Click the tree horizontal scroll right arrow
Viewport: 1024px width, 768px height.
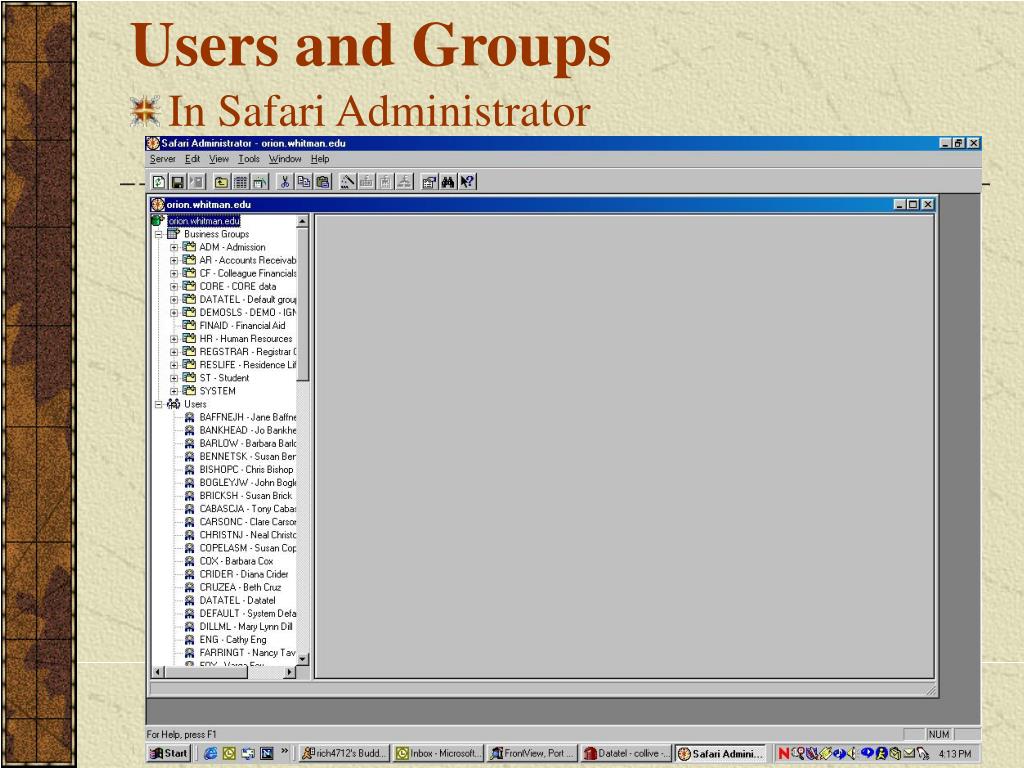[289, 671]
